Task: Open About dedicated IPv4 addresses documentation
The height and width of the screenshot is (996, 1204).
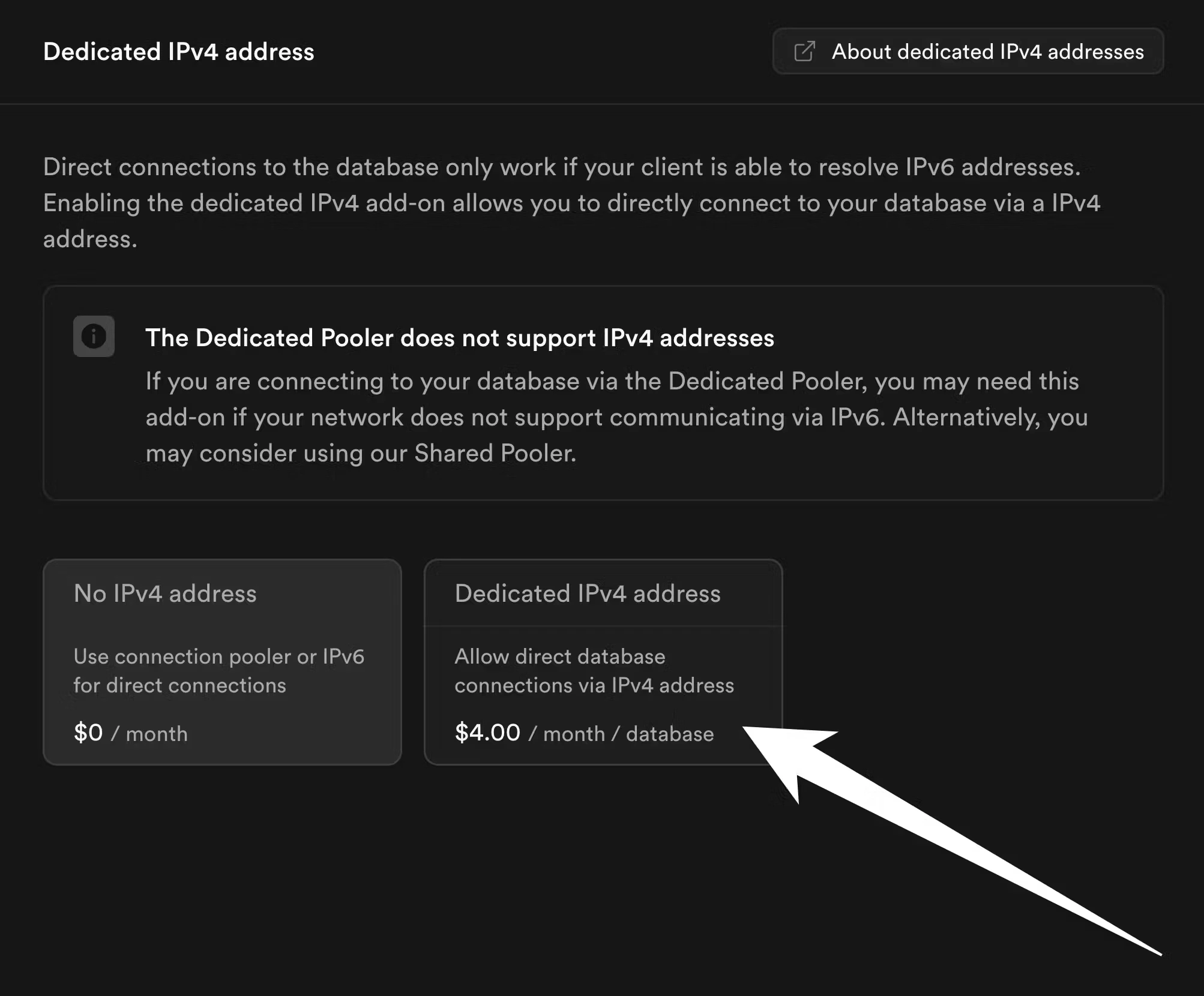Action: (968, 52)
